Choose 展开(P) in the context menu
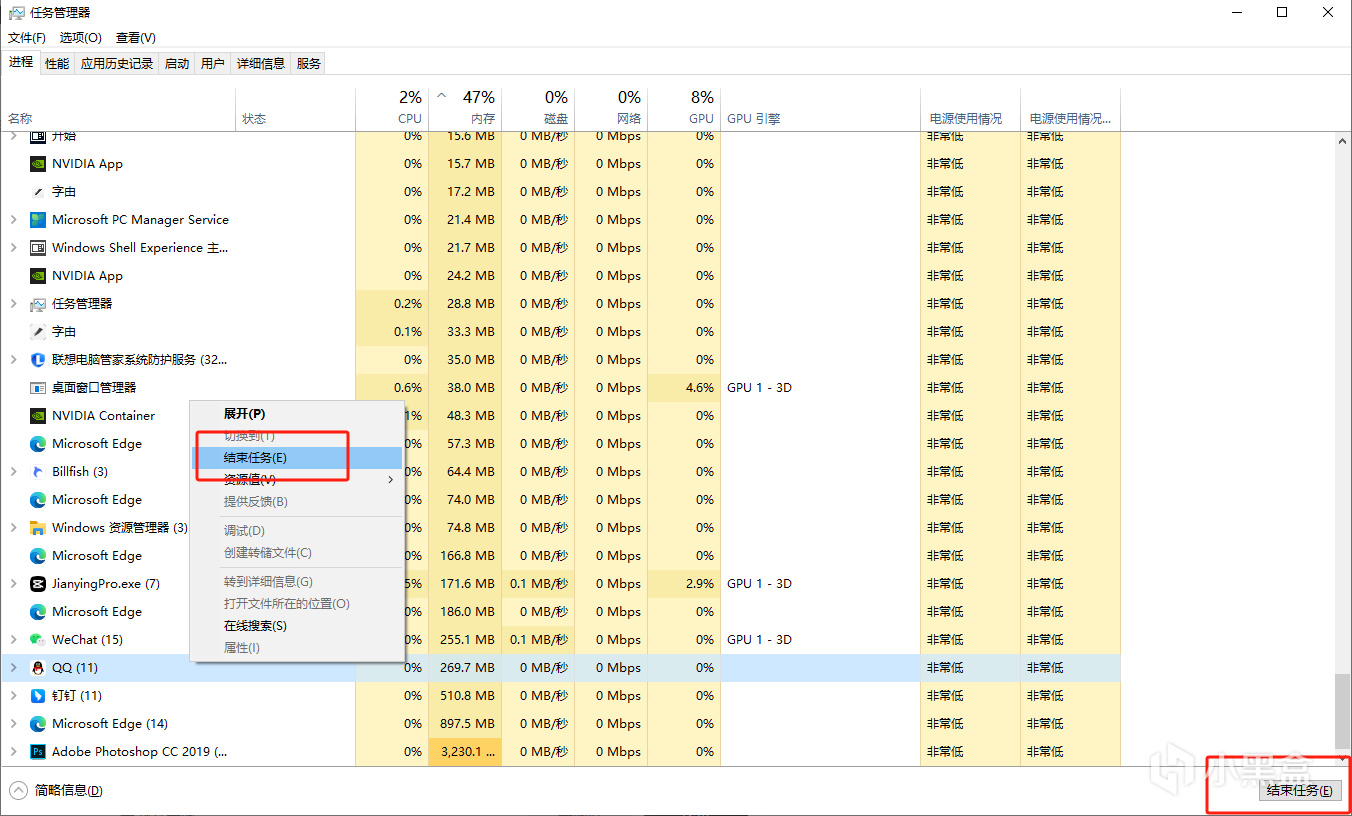The image size is (1352, 816). click(x=298, y=414)
